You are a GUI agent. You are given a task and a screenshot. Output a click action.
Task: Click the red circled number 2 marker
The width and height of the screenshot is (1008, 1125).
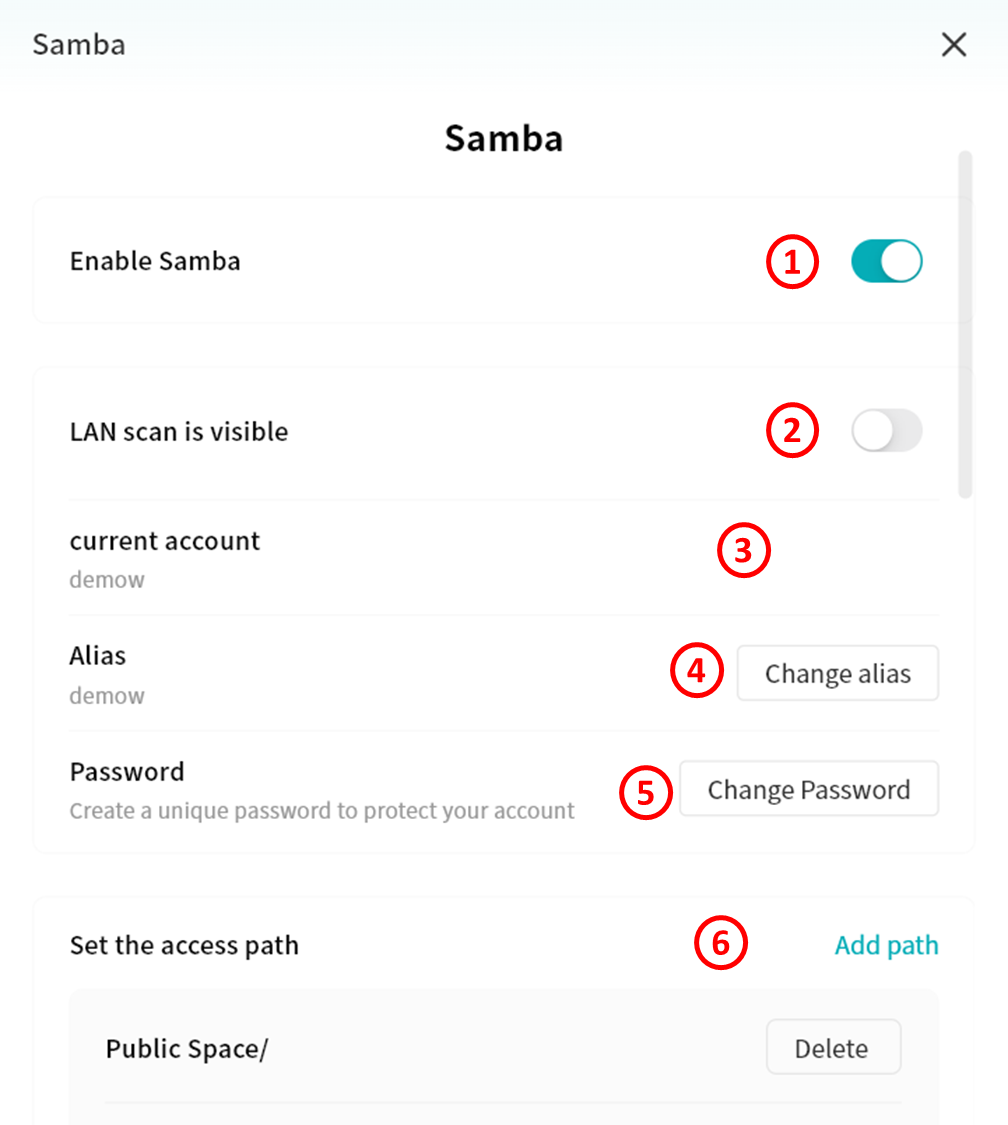pos(792,431)
